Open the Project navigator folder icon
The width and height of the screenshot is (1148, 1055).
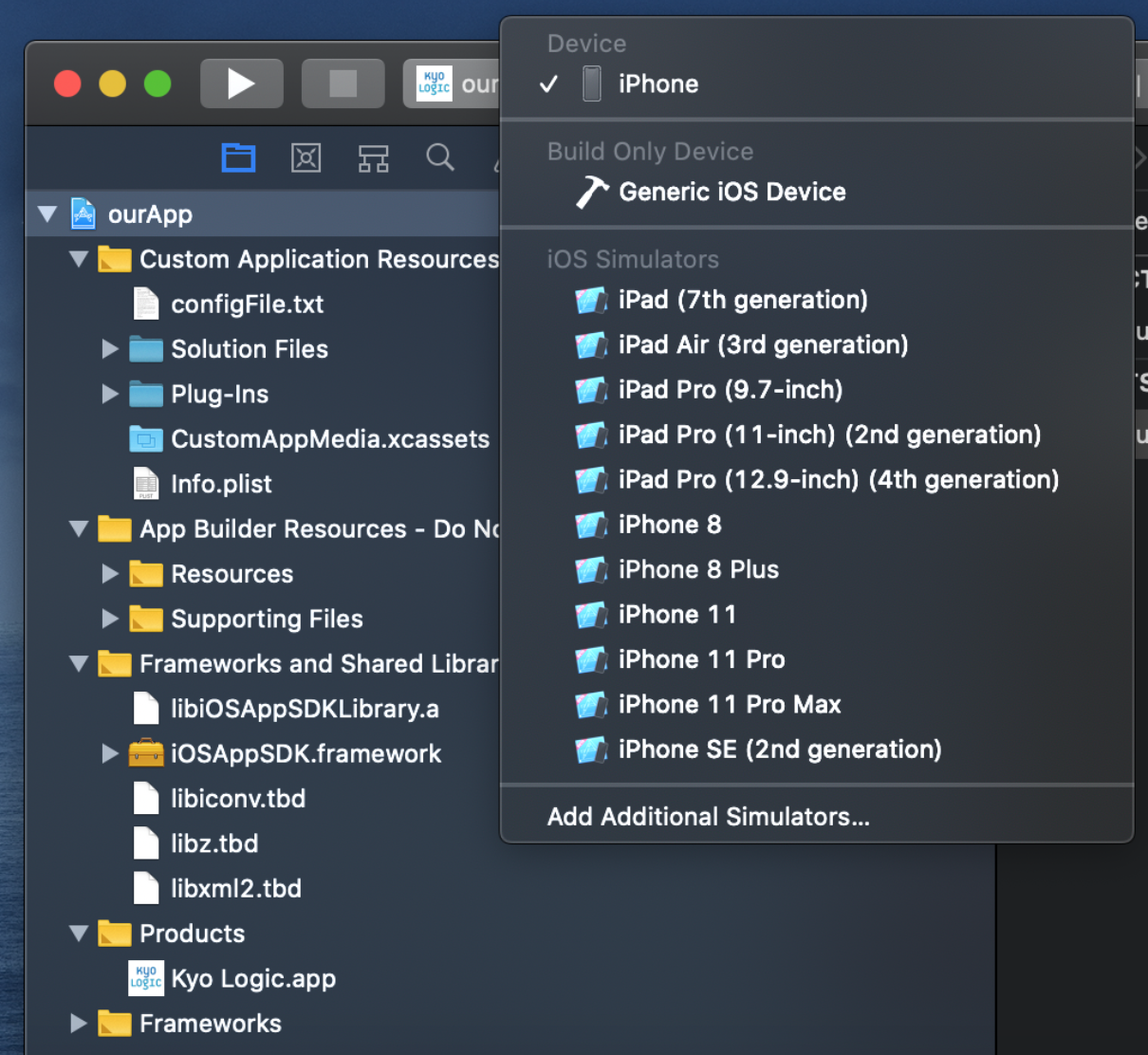coord(238,157)
